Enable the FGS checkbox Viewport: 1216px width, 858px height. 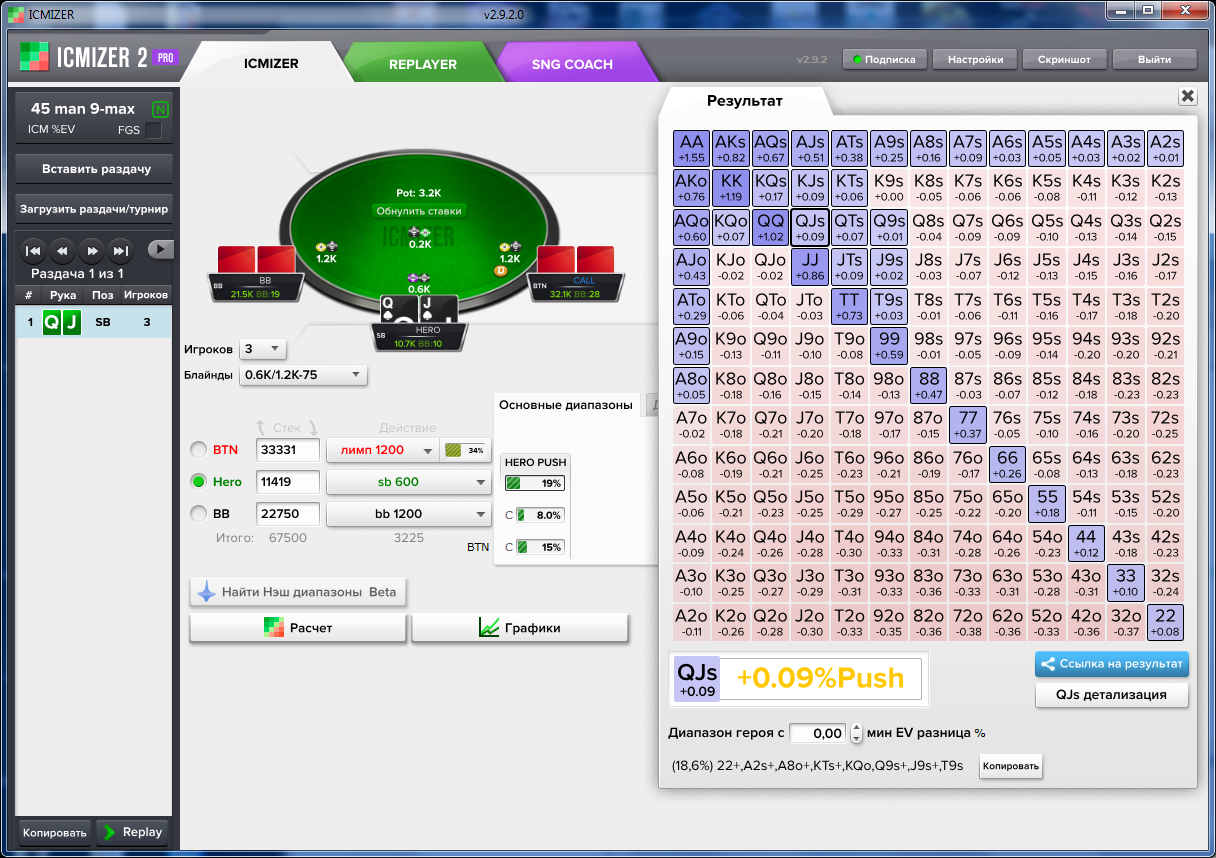[153, 130]
